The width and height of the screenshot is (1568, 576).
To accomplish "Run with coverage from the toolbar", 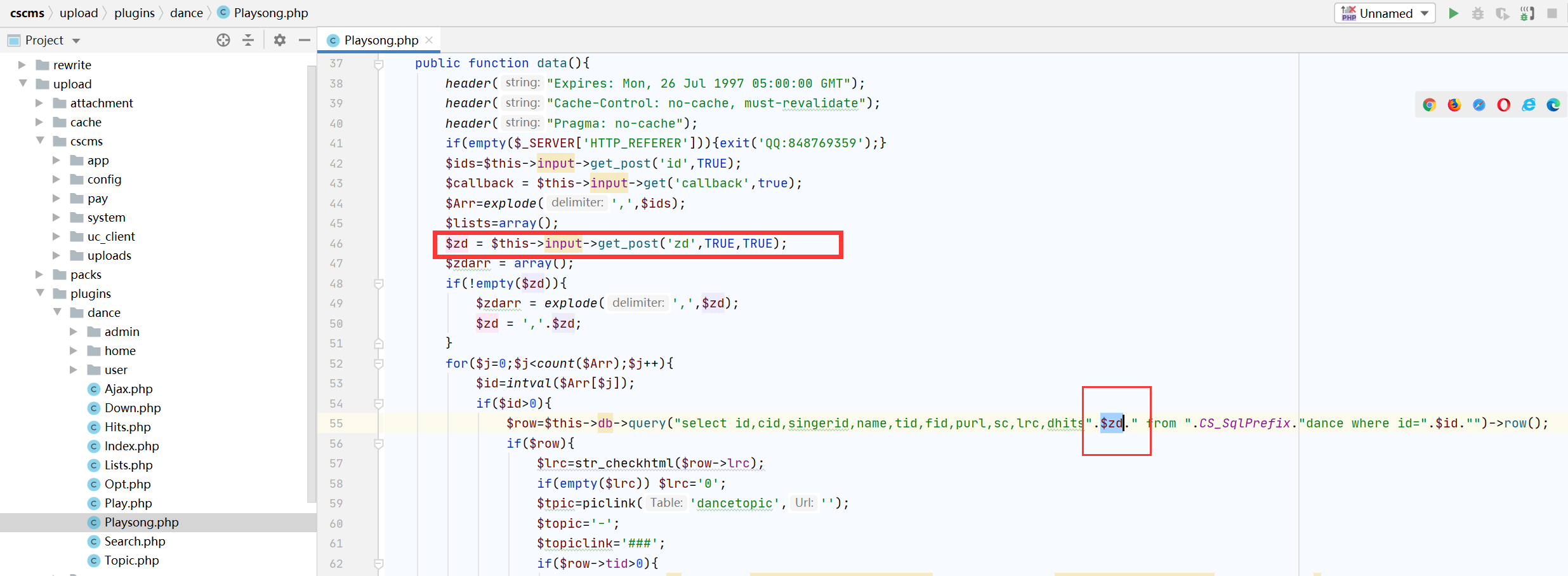I will (x=1503, y=13).
